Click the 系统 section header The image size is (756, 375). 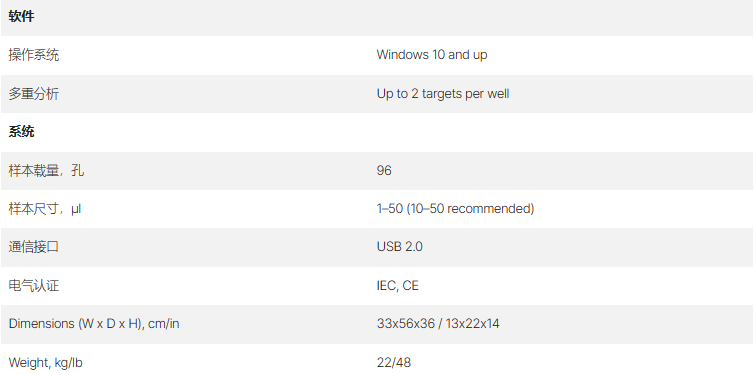(x=21, y=132)
